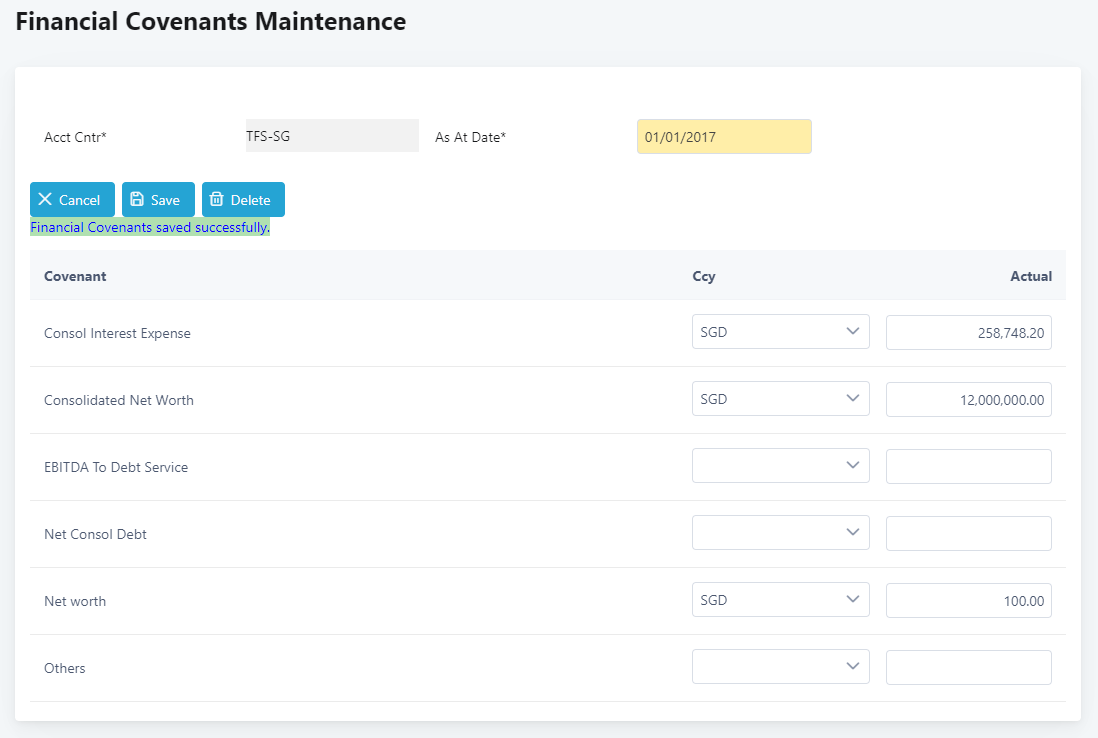Click Net Consol Debt actual field
This screenshot has height=738, width=1098.
968,534
